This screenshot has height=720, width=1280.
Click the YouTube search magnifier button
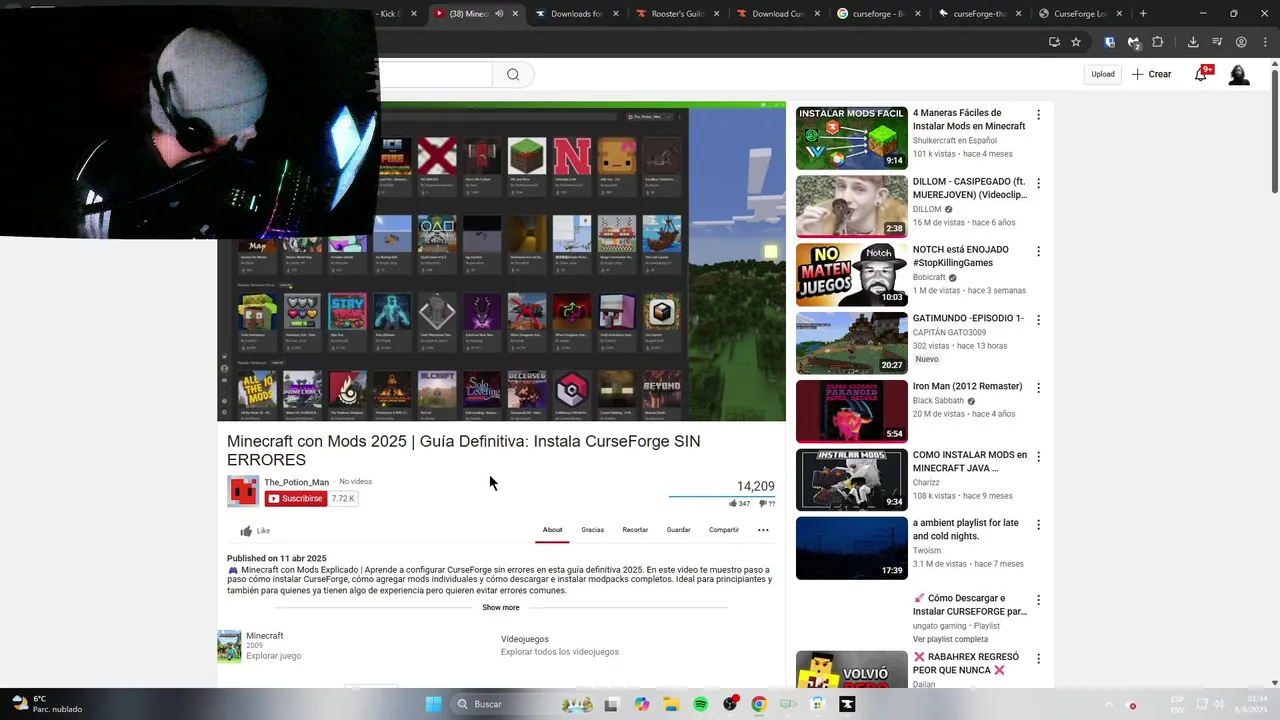[513, 74]
